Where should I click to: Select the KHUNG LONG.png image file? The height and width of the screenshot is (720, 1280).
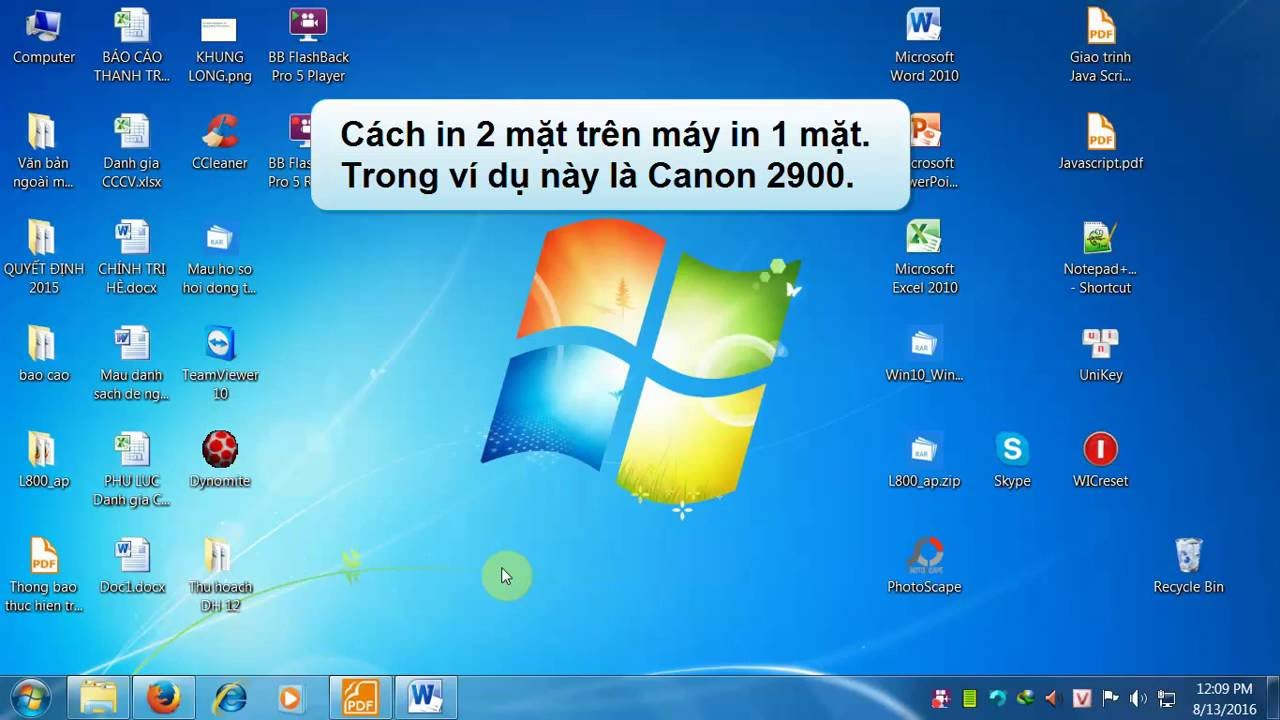pos(220,46)
